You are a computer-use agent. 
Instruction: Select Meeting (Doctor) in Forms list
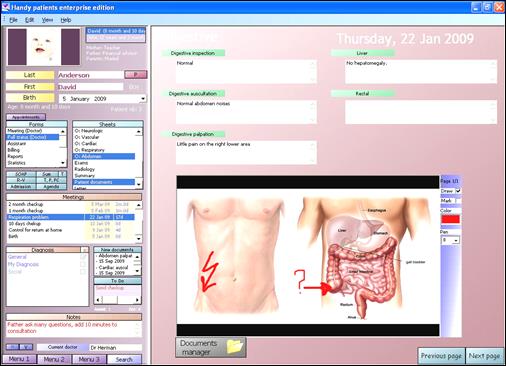[33, 131]
